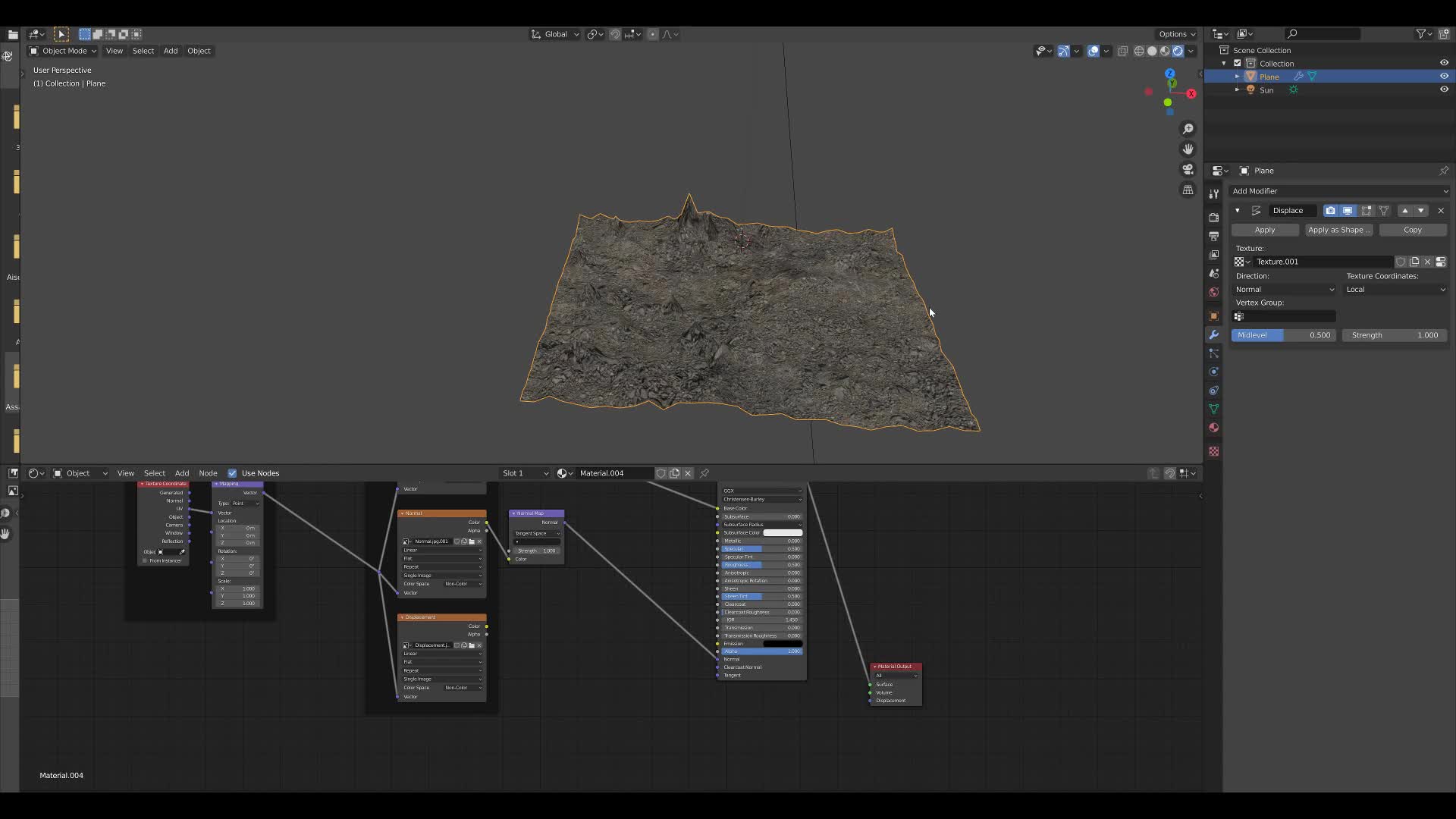Open the World properties tab icon
This screenshot has width=1456, height=819.
coord(1214,292)
